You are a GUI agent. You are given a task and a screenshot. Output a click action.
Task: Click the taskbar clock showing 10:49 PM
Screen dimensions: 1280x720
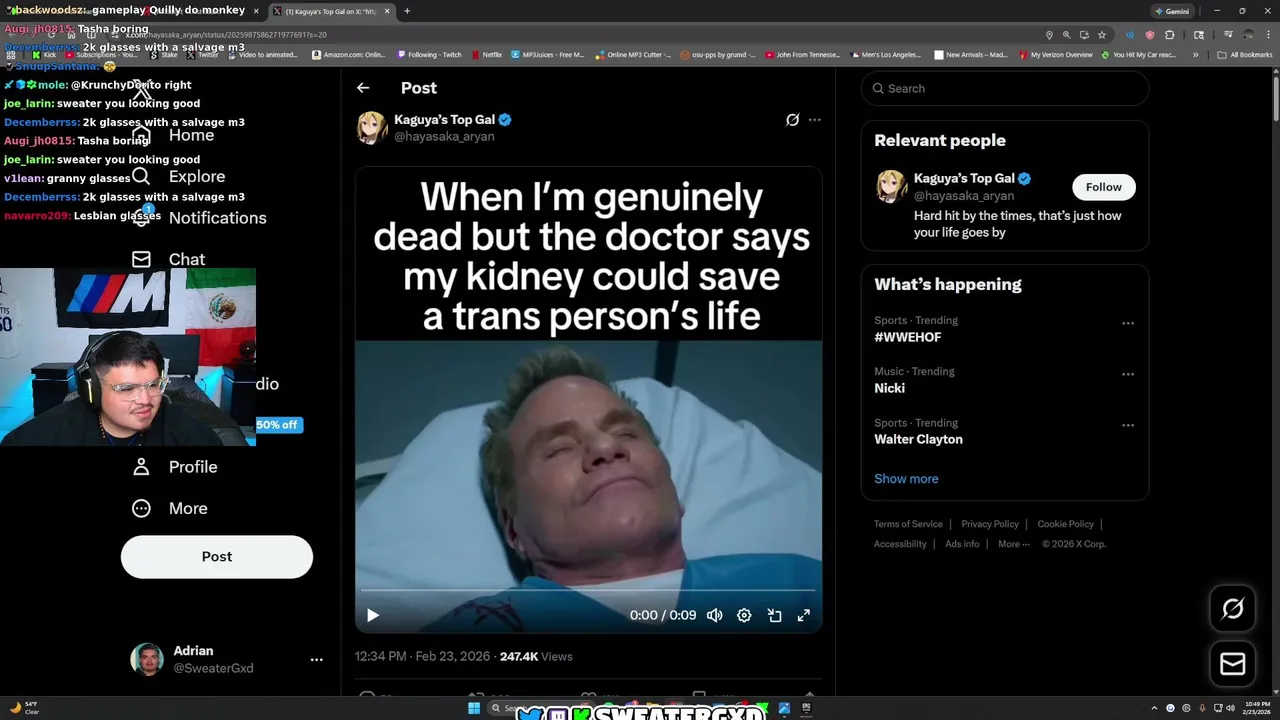[x=1258, y=708]
